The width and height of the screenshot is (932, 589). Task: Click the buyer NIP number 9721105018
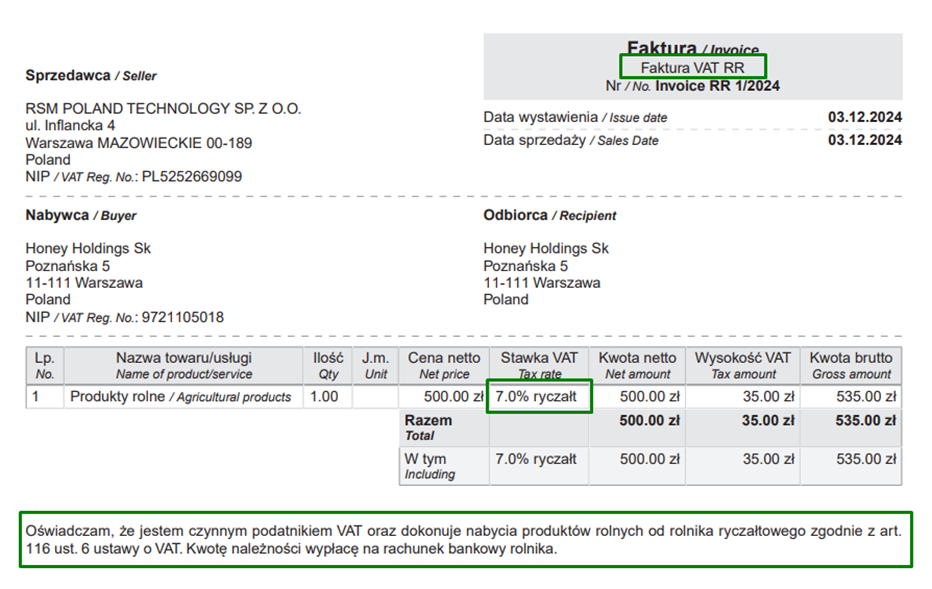(182, 317)
